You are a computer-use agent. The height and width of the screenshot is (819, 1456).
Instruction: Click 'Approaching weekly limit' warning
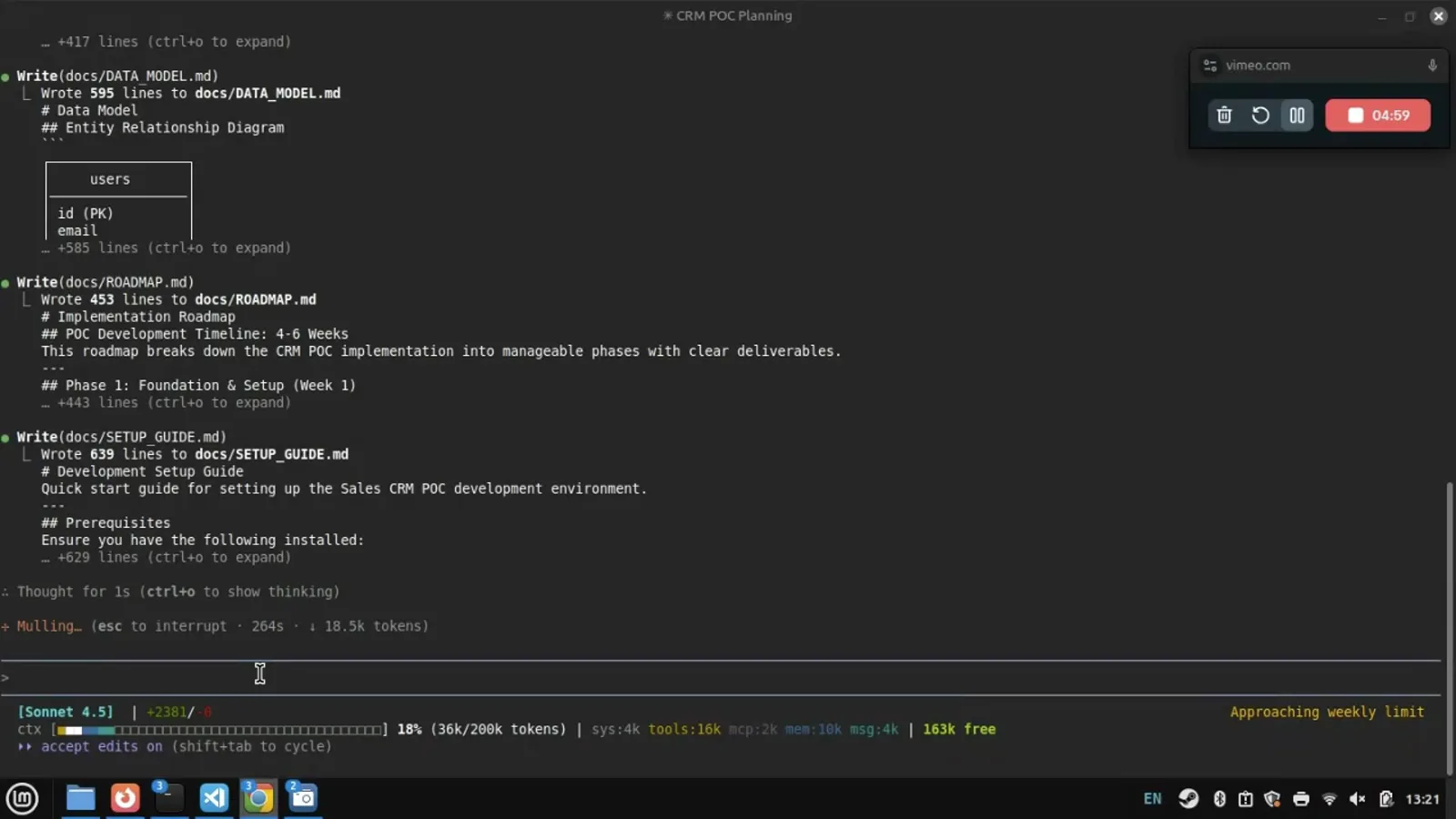coord(1327,712)
